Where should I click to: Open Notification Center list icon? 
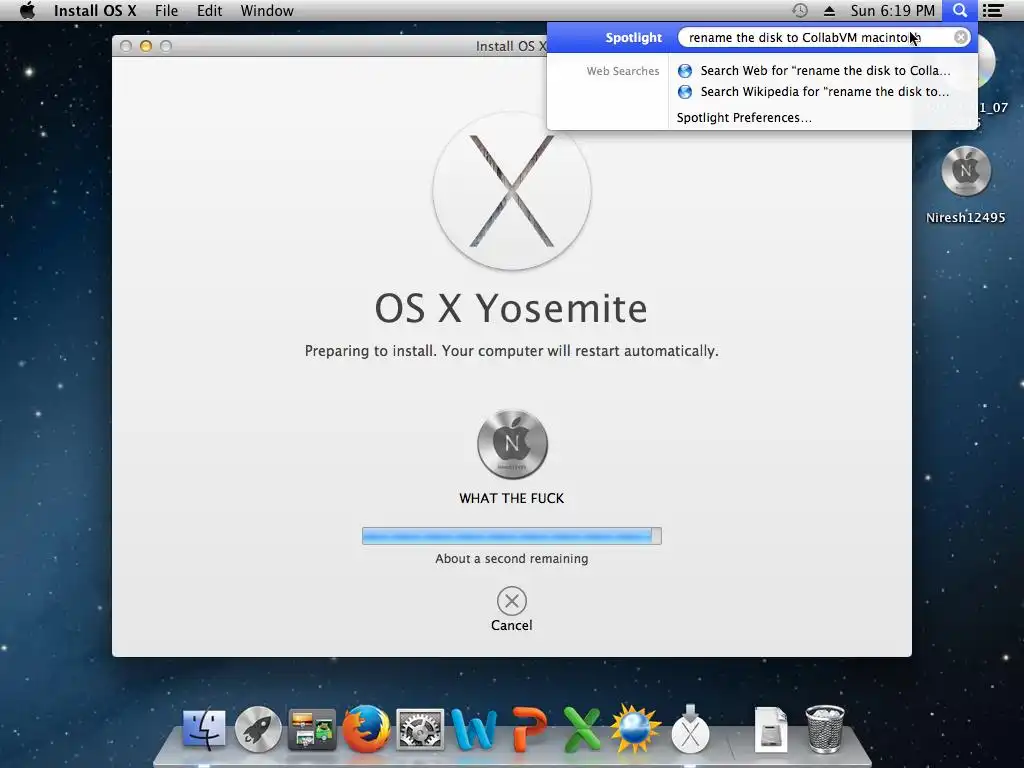click(993, 10)
